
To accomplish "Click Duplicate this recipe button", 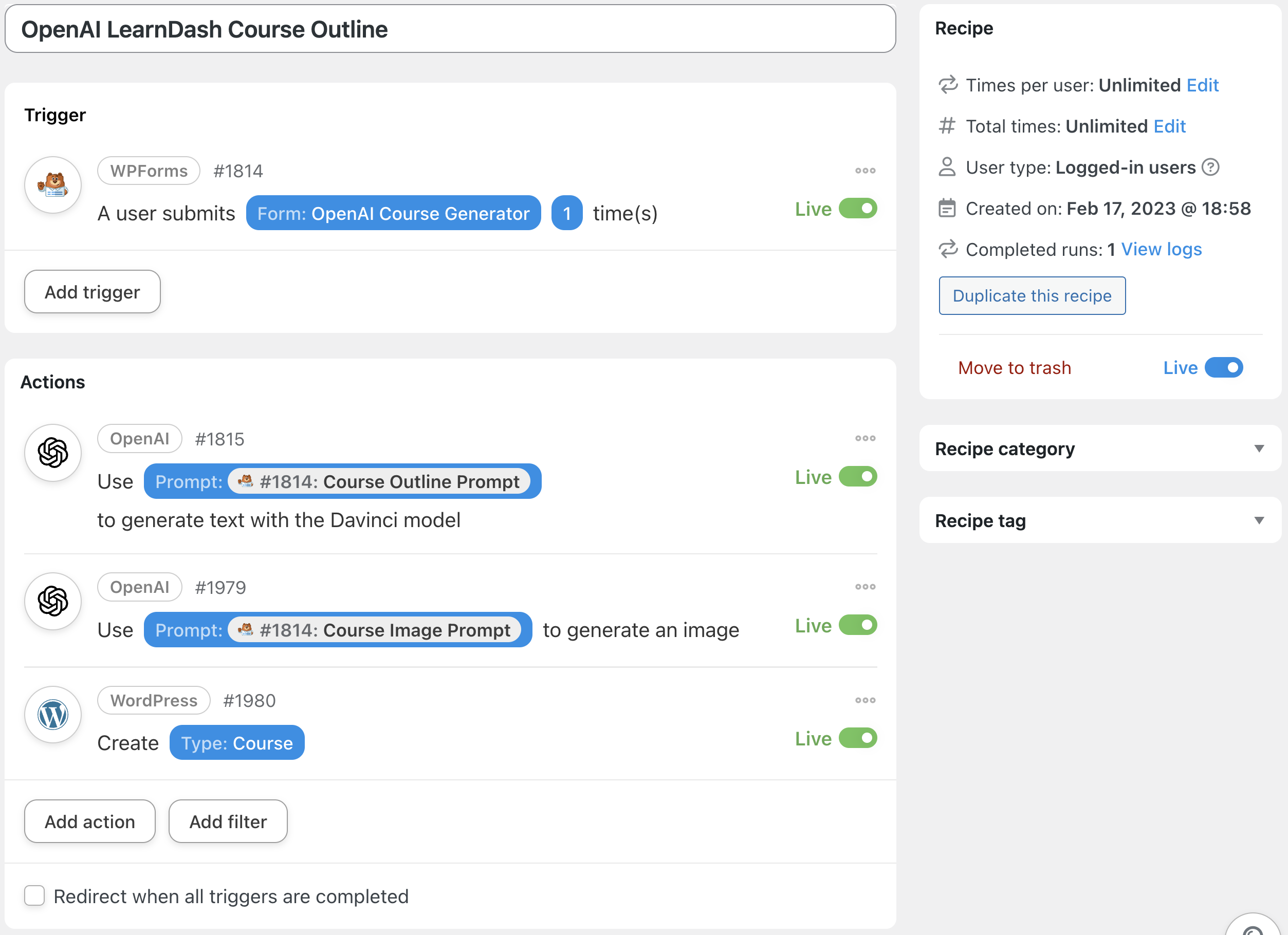I will tap(1032, 296).
